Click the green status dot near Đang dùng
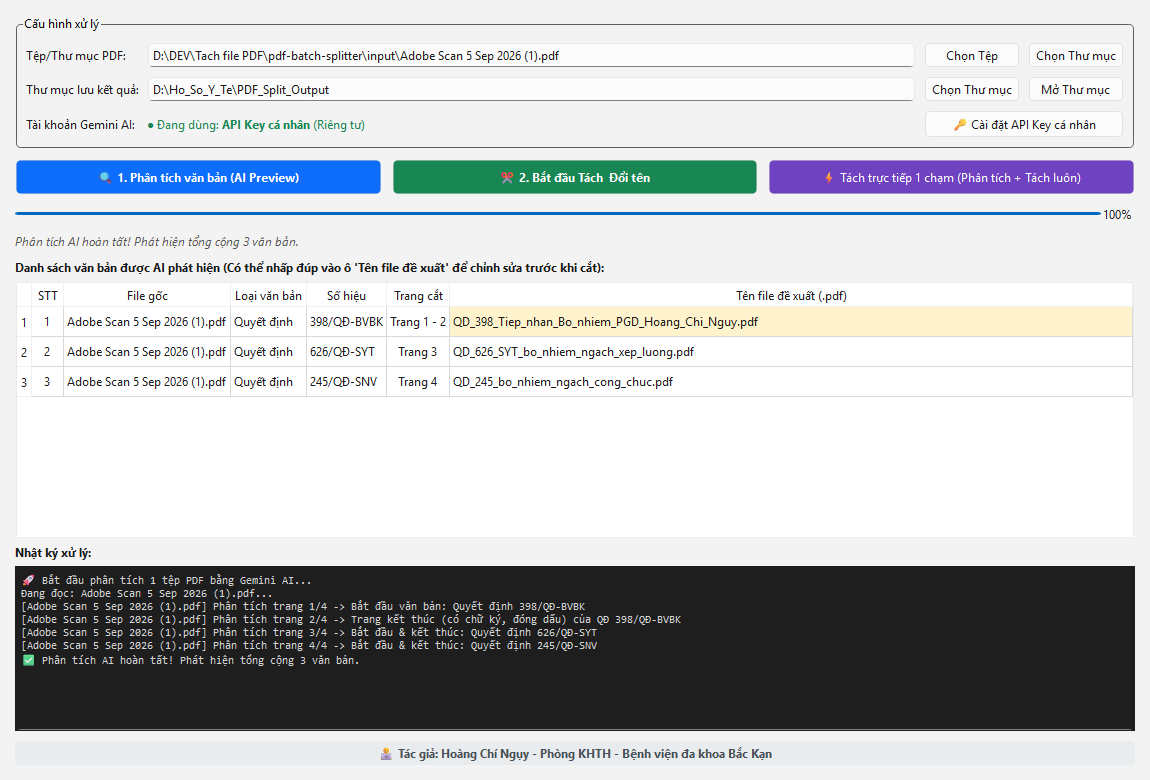This screenshot has width=1150, height=780. tap(150, 125)
